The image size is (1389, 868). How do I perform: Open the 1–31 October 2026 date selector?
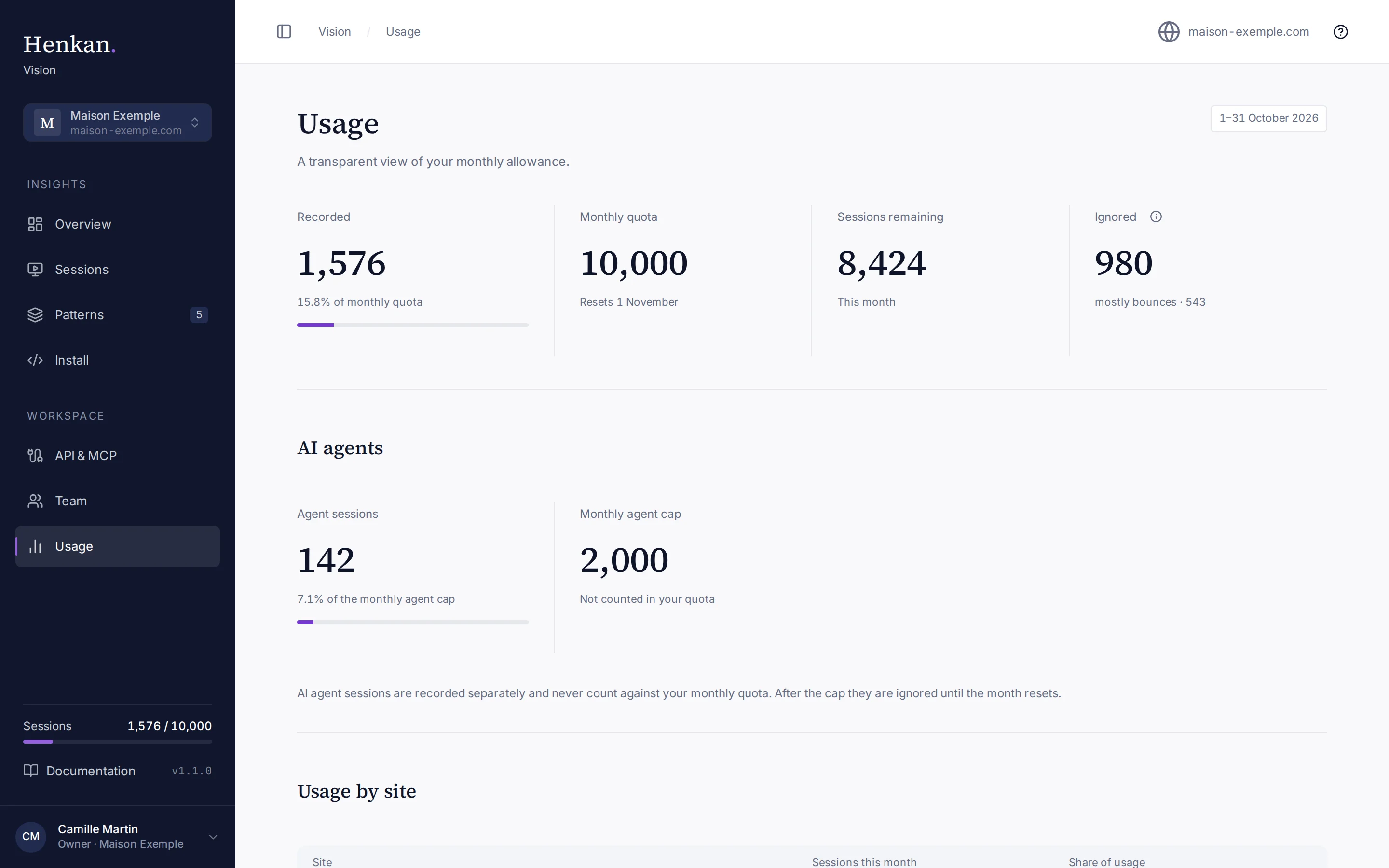pyautogui.click(x=1268, y=118)
